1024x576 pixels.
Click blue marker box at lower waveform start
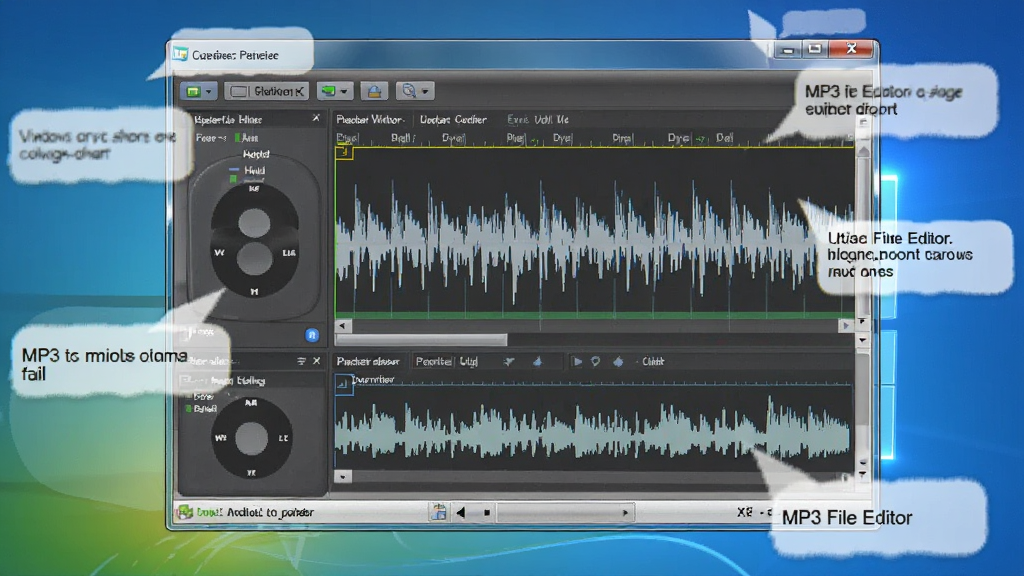(344, 385)
